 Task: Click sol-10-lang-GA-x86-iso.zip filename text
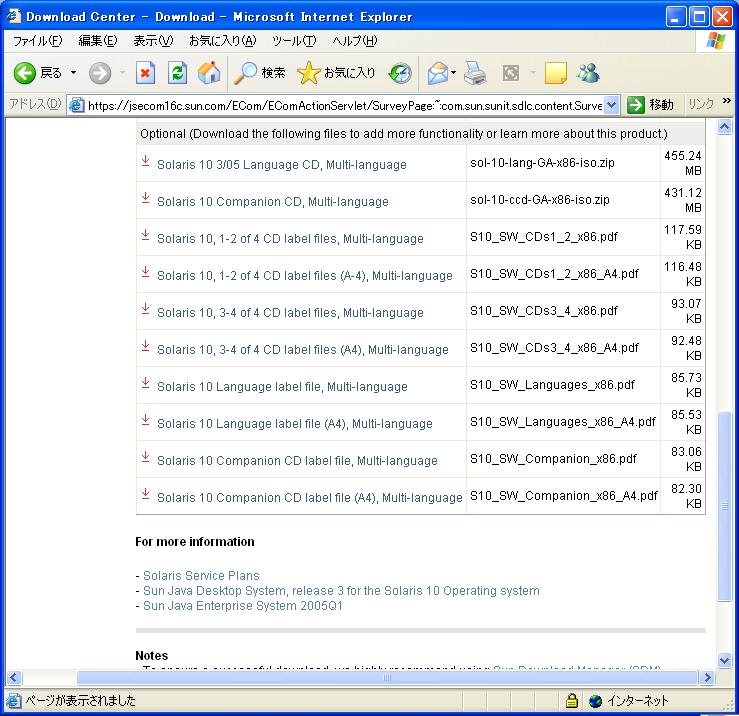pos(542,163)
